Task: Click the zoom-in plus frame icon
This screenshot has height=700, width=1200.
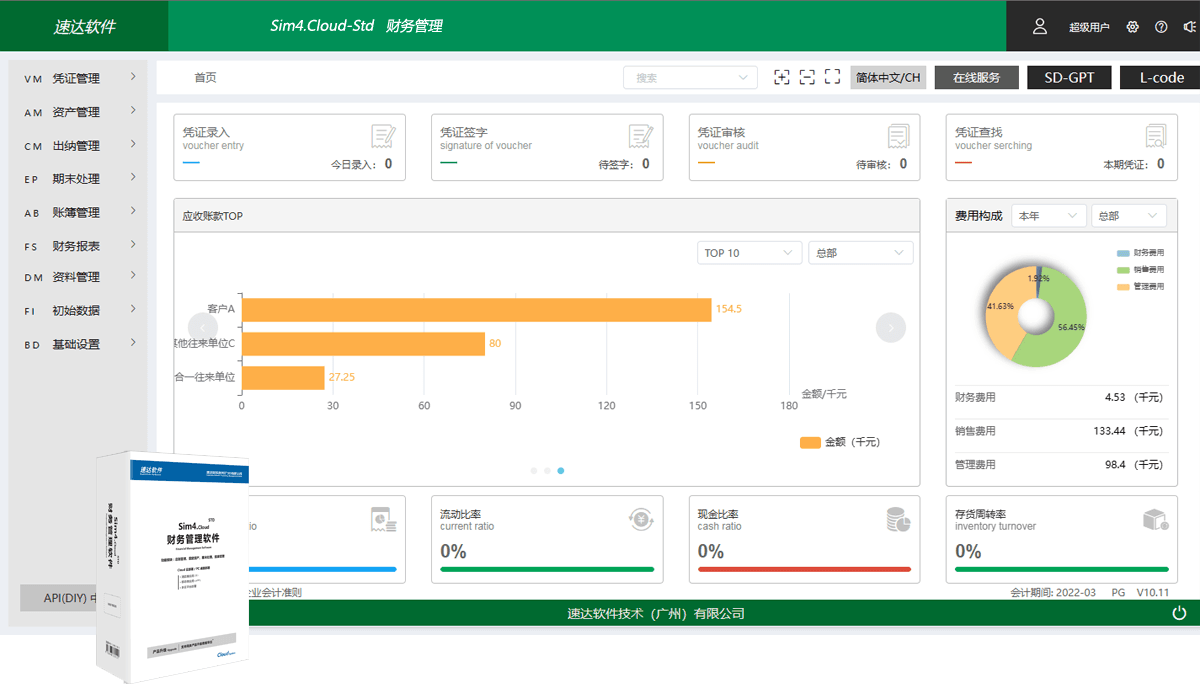Action: [x=781, y=77]
